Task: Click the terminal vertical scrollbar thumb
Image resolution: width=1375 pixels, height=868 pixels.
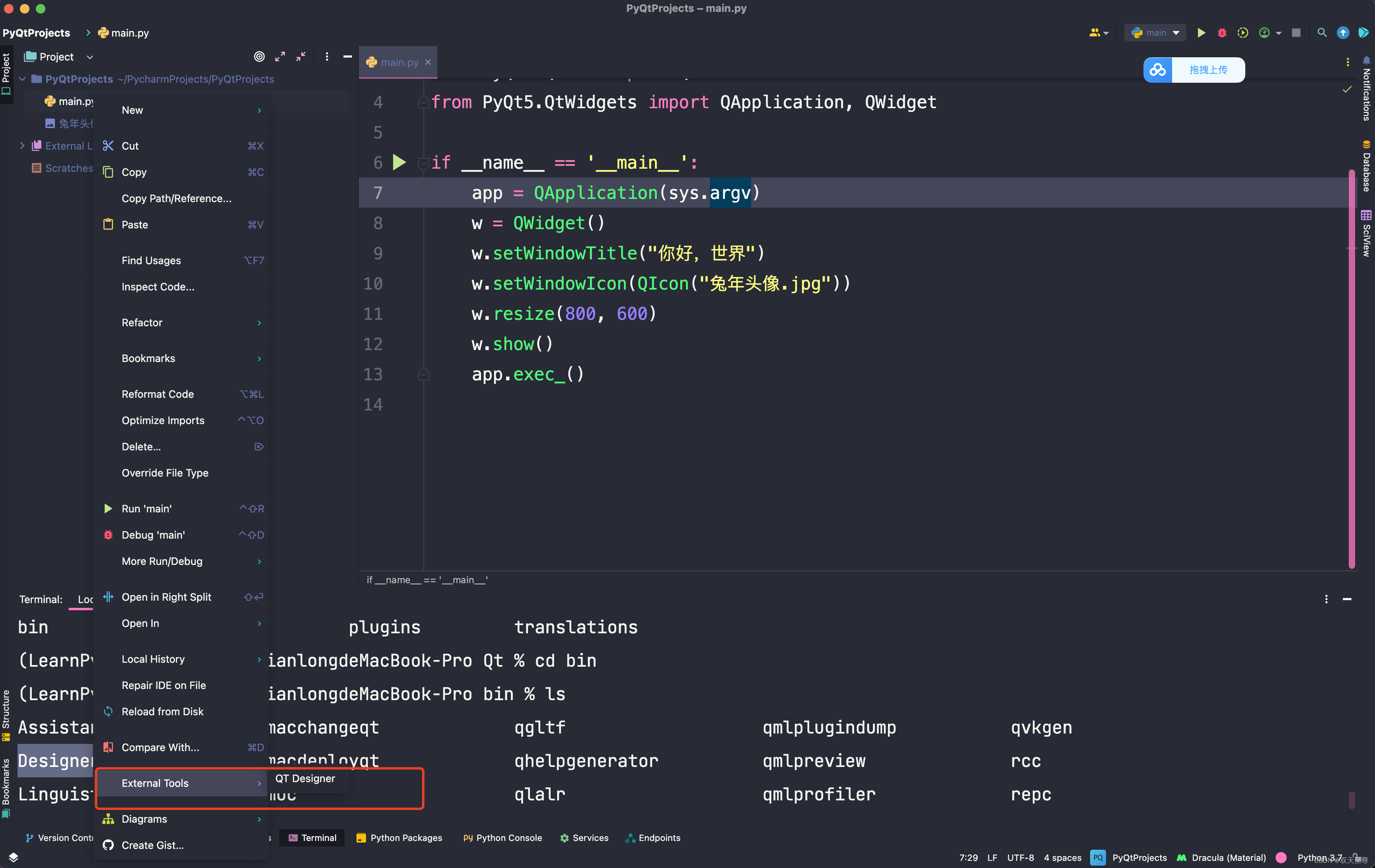Action: (1352, 800)
